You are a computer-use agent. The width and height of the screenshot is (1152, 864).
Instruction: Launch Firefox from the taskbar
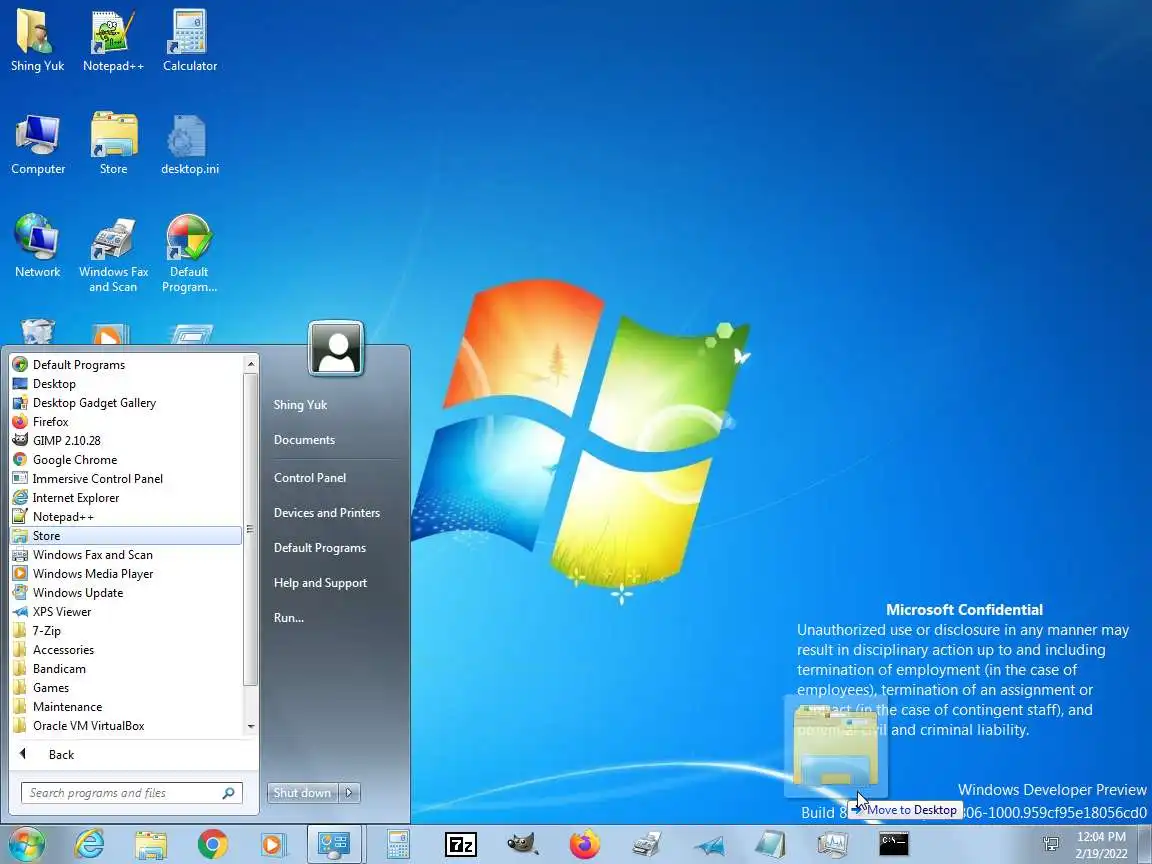click(585, 844)
